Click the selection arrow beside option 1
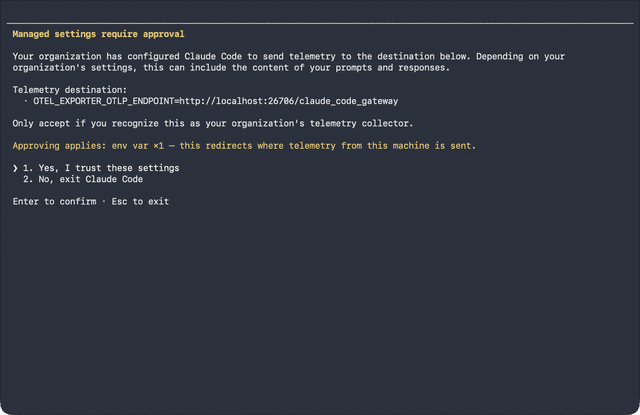 15,168
